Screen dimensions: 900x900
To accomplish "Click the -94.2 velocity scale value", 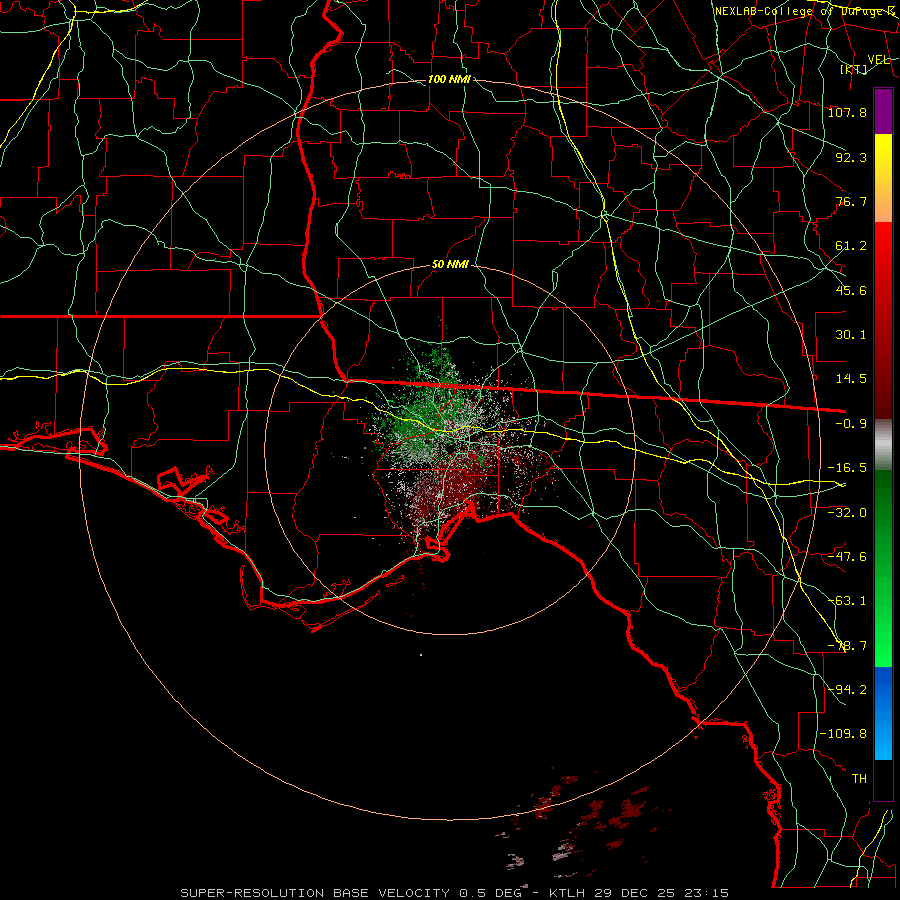I will (847, 690).
